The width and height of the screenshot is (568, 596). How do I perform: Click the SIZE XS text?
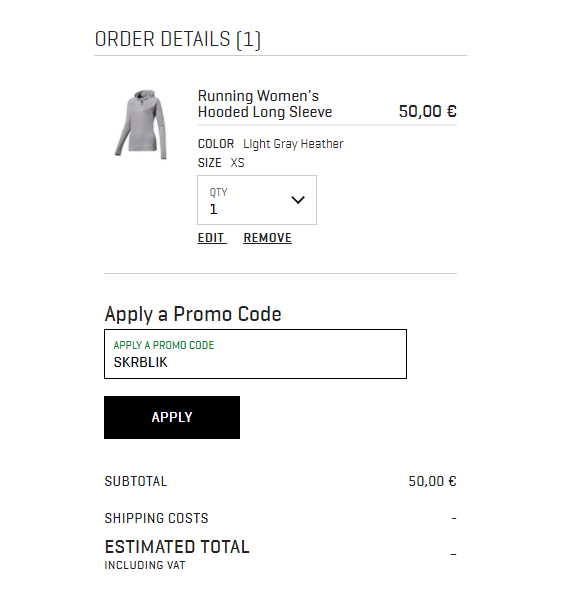pyautogui.click(x=221, y=163)
